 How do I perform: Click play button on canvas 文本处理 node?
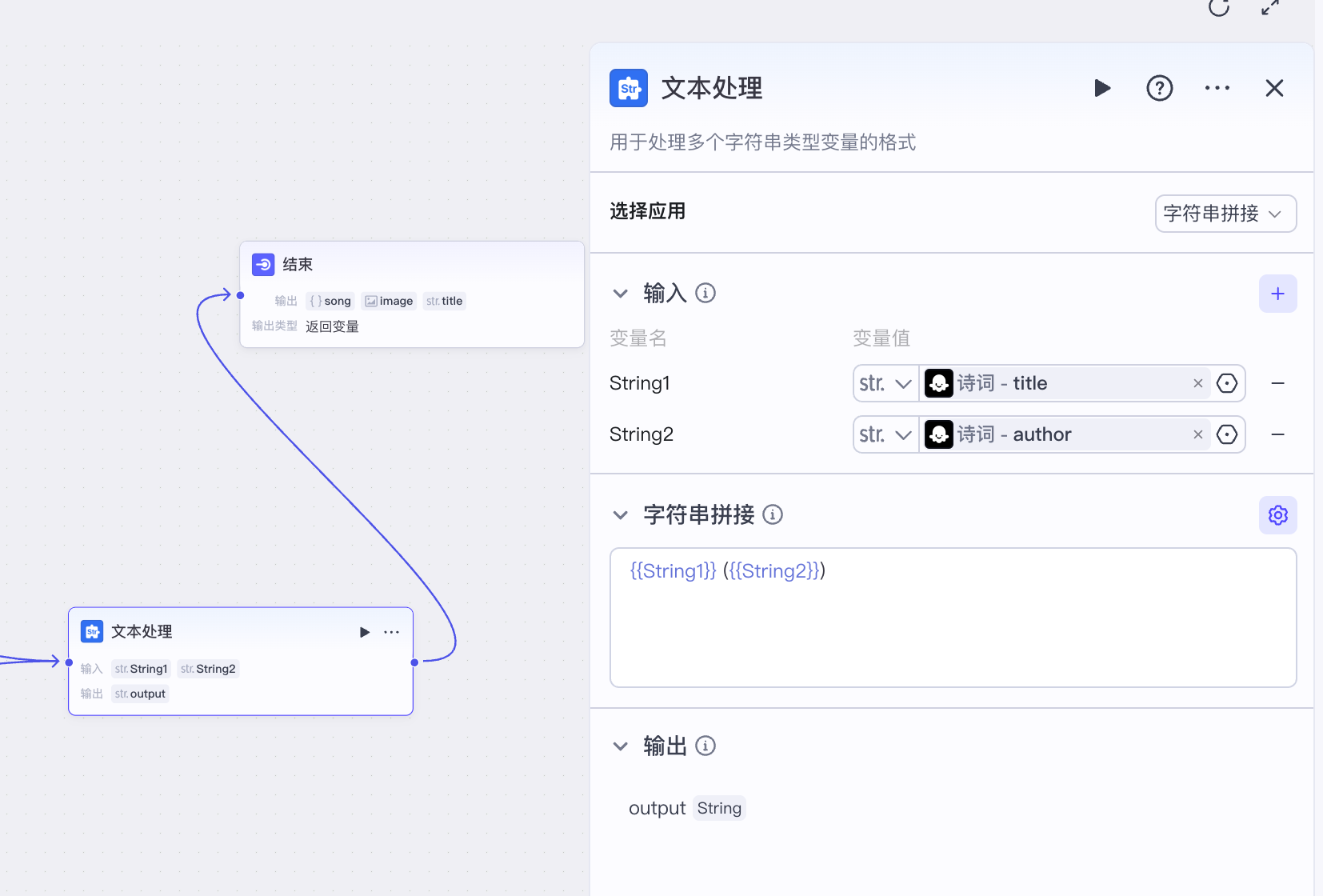pyautogui.click(x=365, y=631)
